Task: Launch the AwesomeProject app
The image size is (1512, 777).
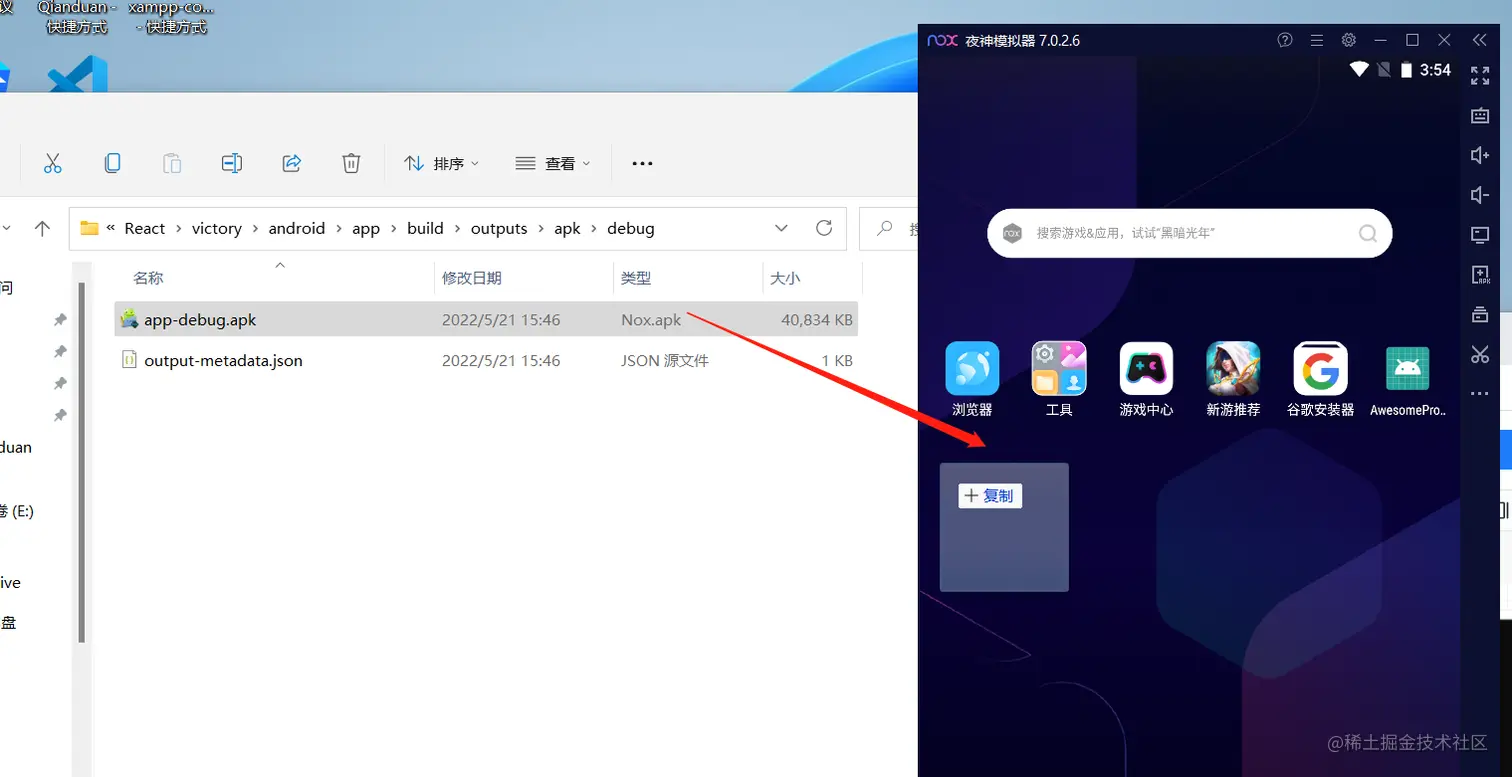Action: pyautogui.click(x=1407, y=367)
